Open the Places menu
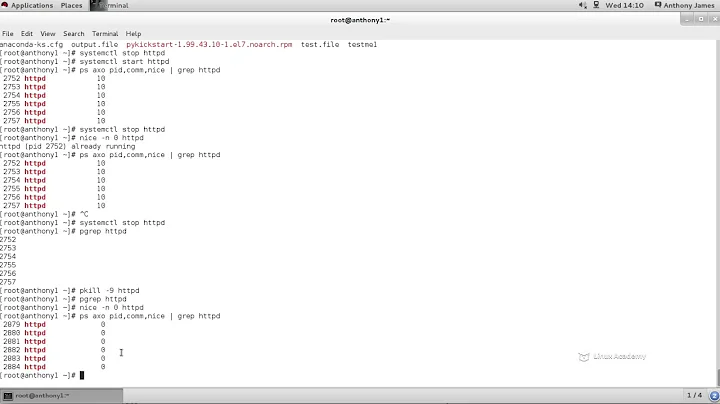The image size is (720, 404). pyautogui.click(x=71, y=6)
